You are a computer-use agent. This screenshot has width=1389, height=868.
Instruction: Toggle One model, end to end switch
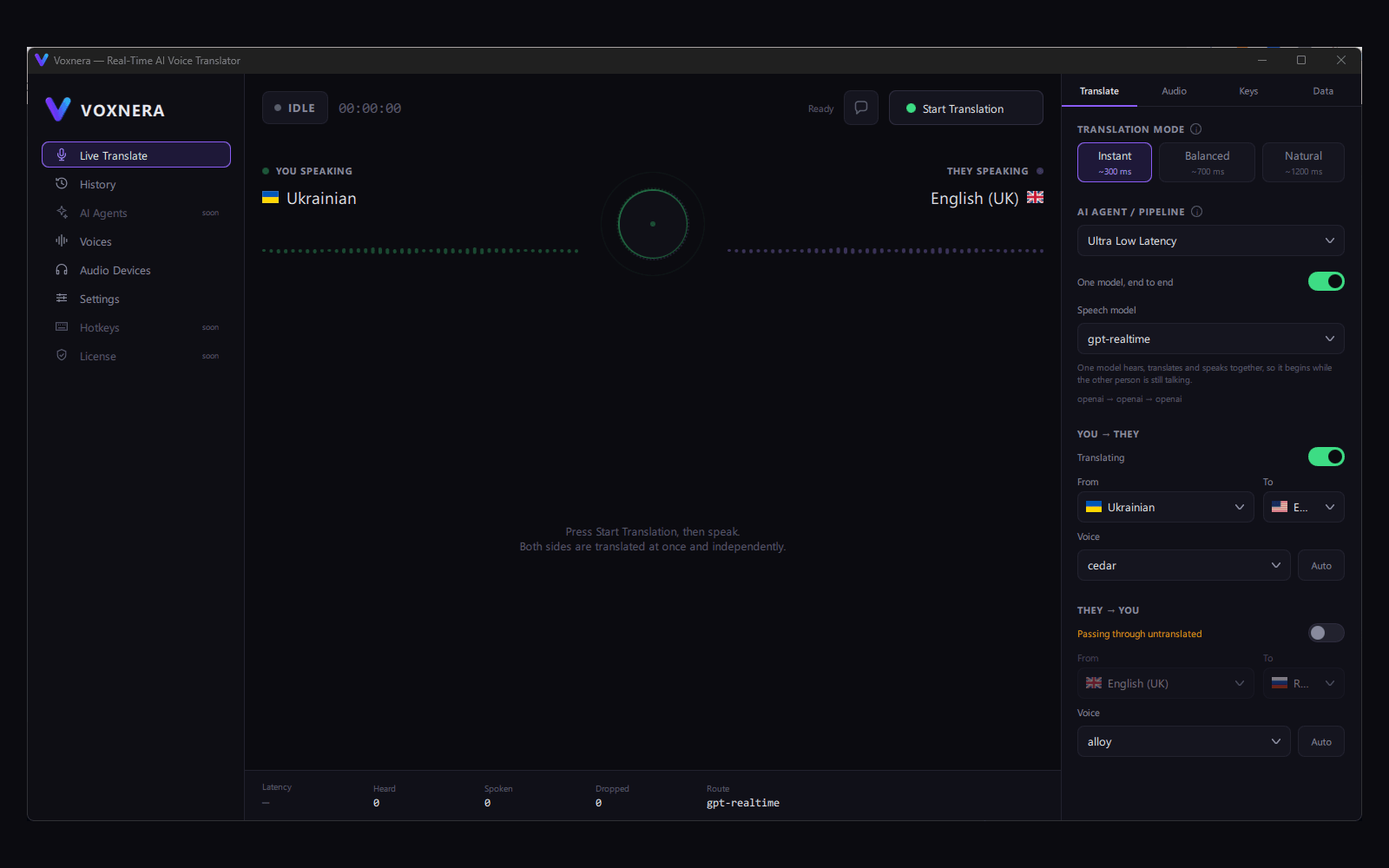(x=1326, y=281)
